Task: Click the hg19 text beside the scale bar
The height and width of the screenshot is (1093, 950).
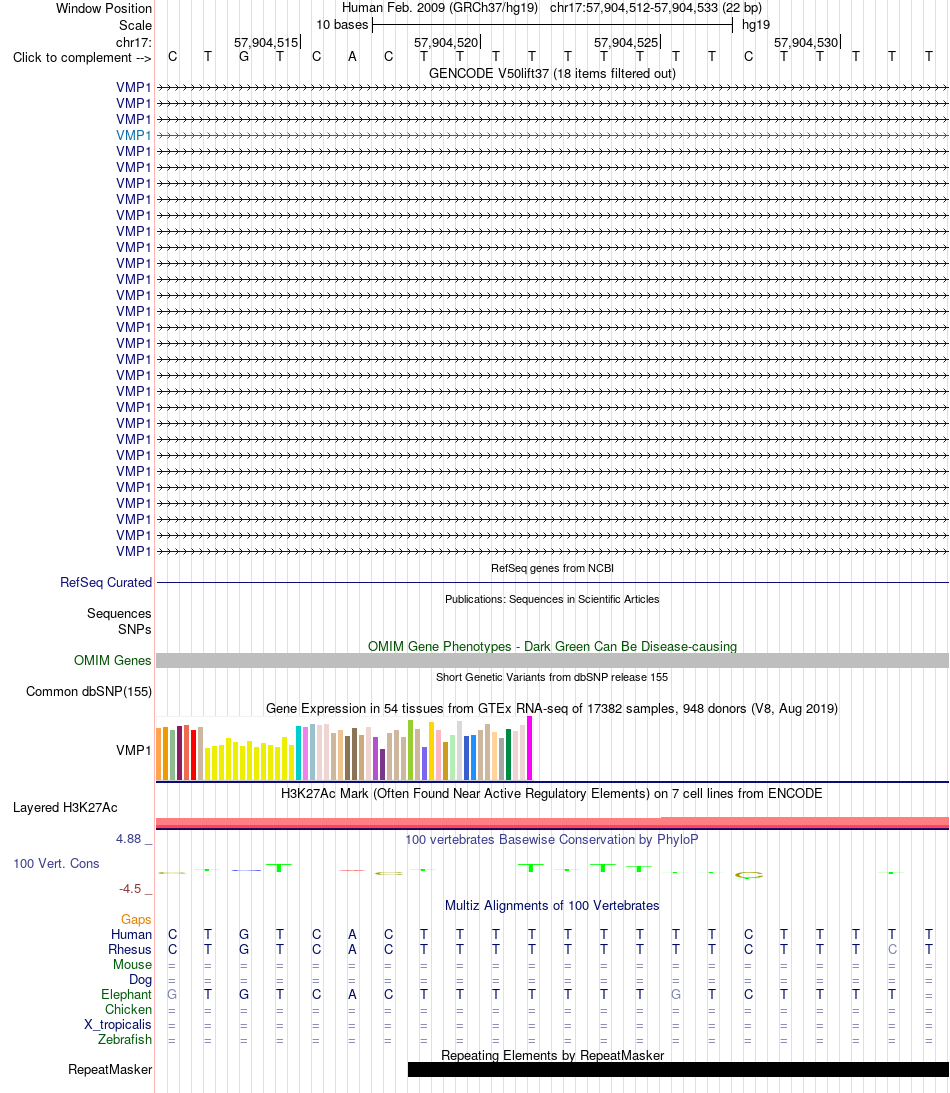Action: [x=756, y=24]
